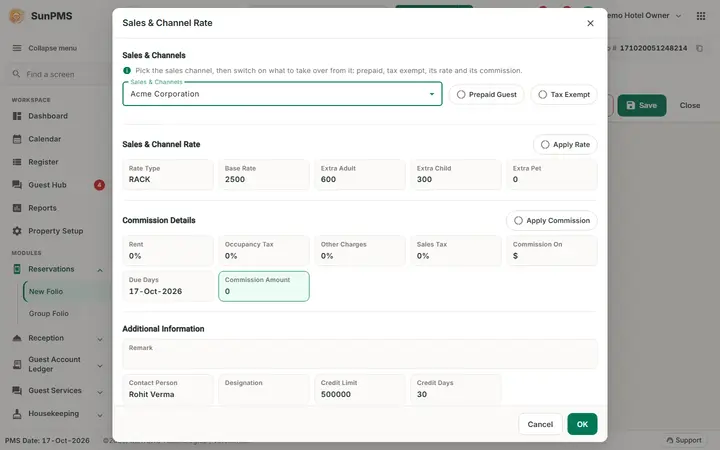The image size is (720, 450).
Task: Click the Remark text field
Action: point(360,354)
